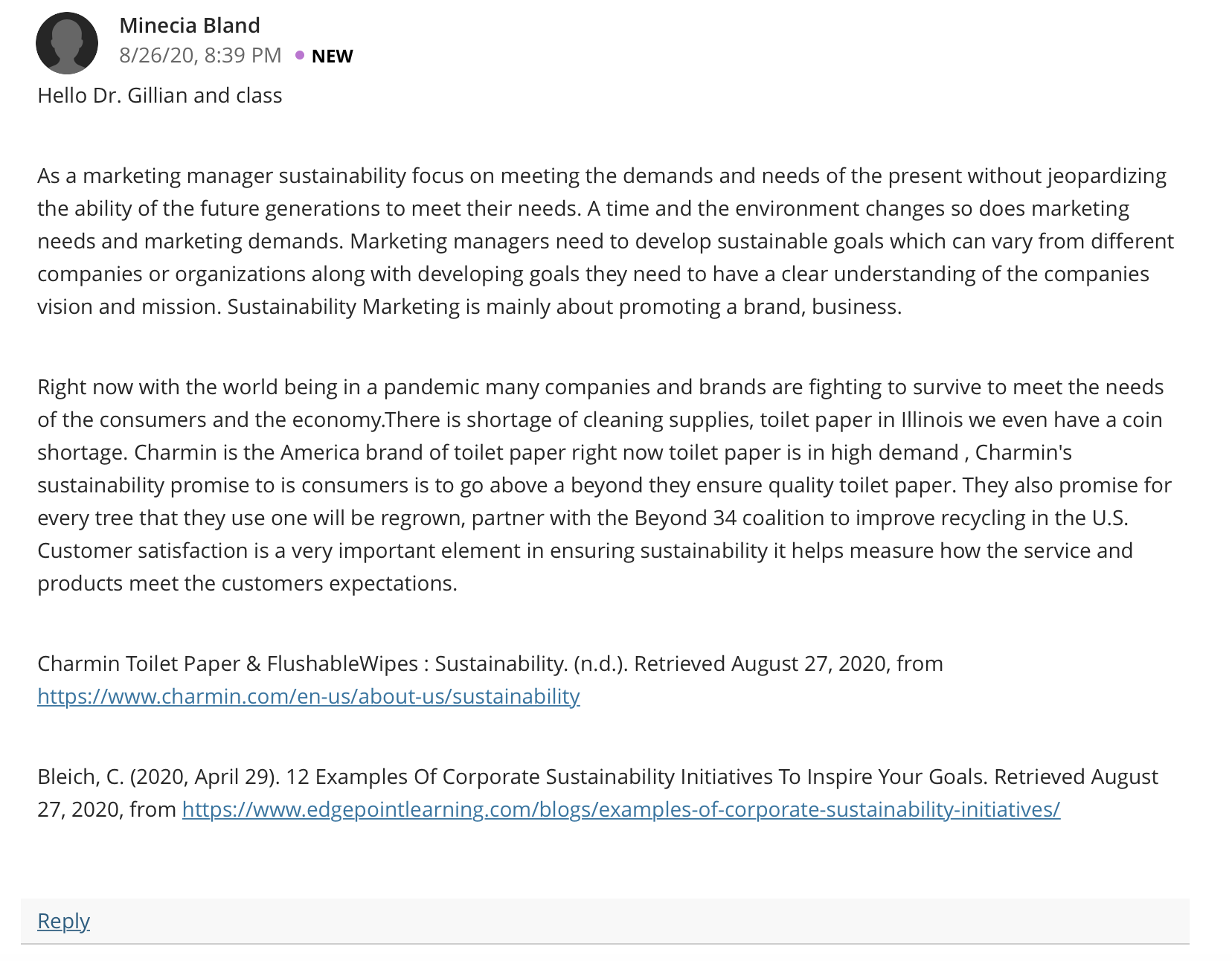The image size is (1232, 961).
Task: Click the NEW post label
Action: 332,56
